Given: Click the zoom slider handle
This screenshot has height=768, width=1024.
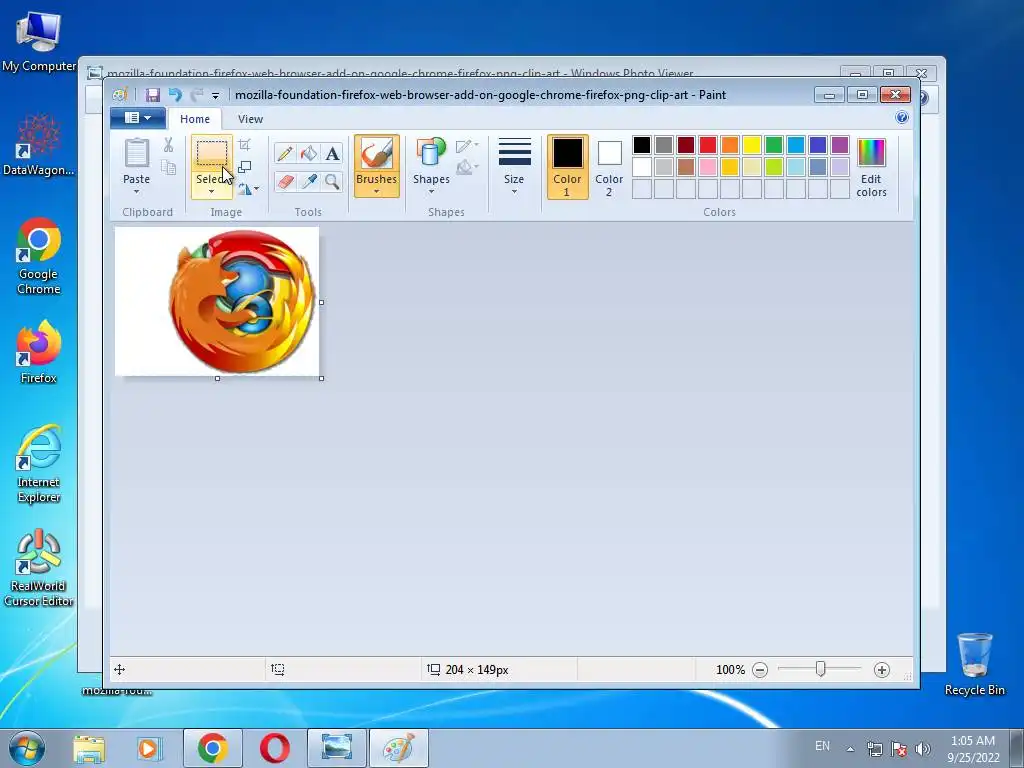Looking at the screenshot, I should (820, 669).
